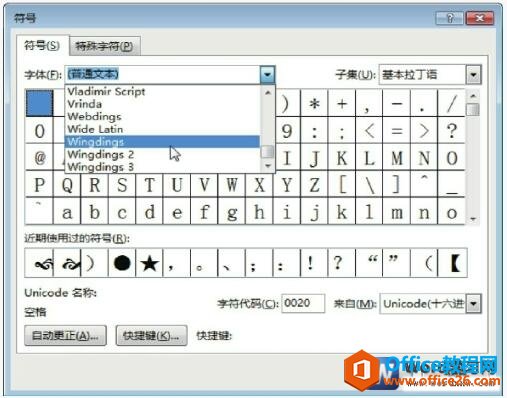Select the equals sign symbol
The image size is (507, 398).
(397, 131)
